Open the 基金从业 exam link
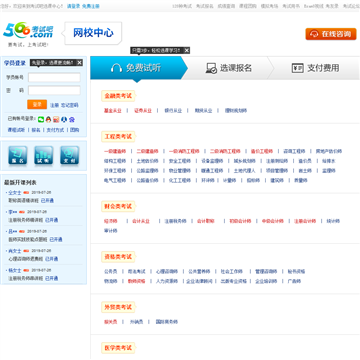360x360 pixels. (113, 111)
